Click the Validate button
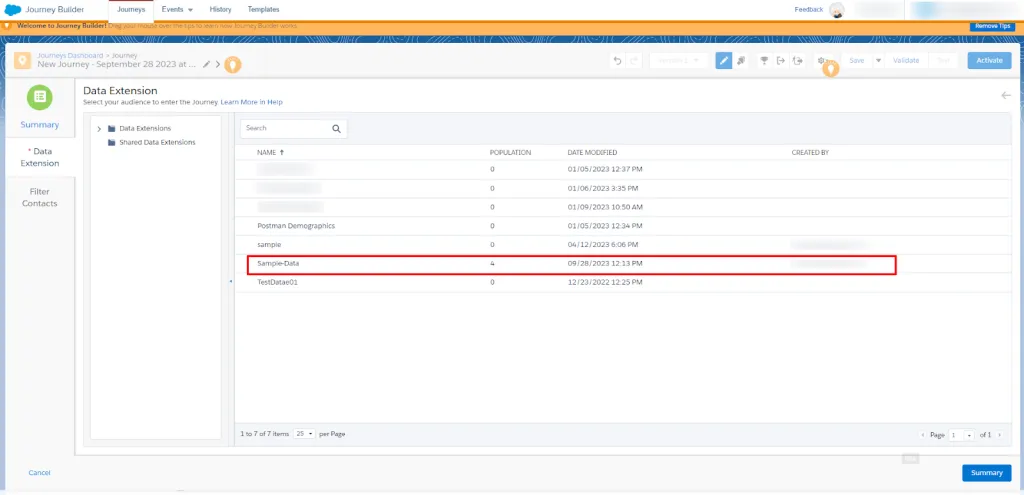This screenshot has height=495, width=1024. tap(906, 61)
